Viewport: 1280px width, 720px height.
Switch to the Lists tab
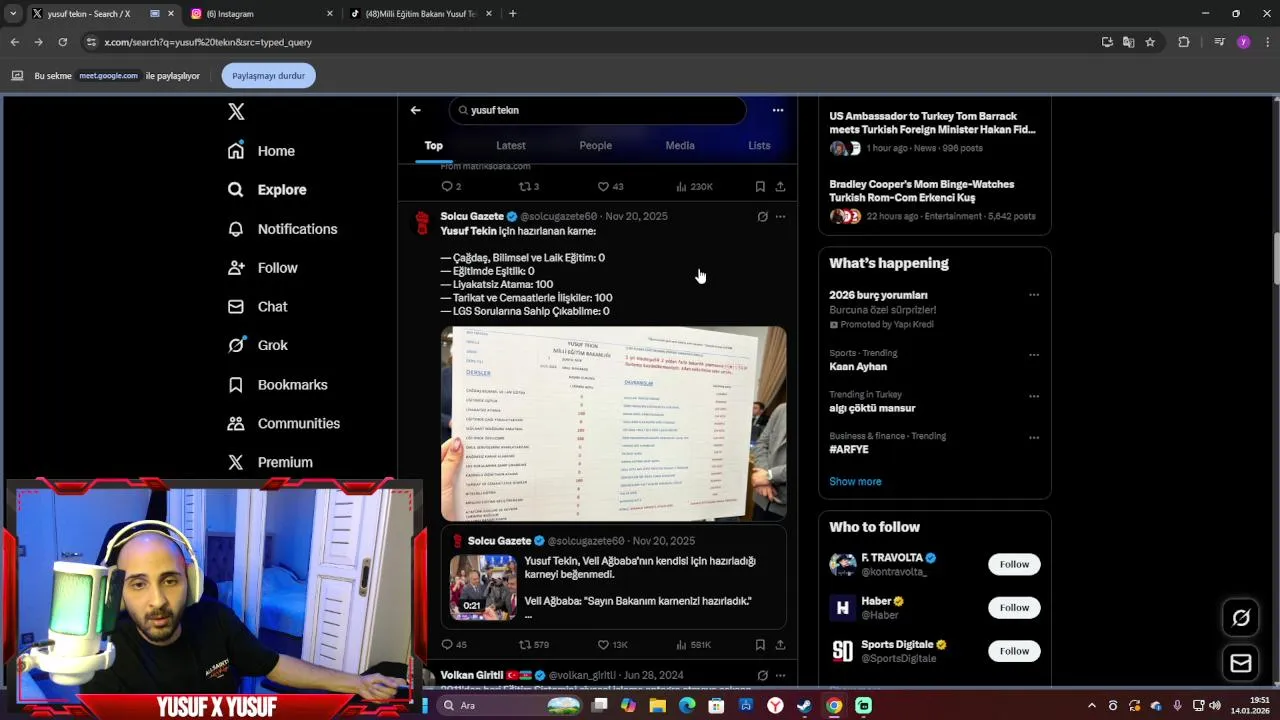759,146
